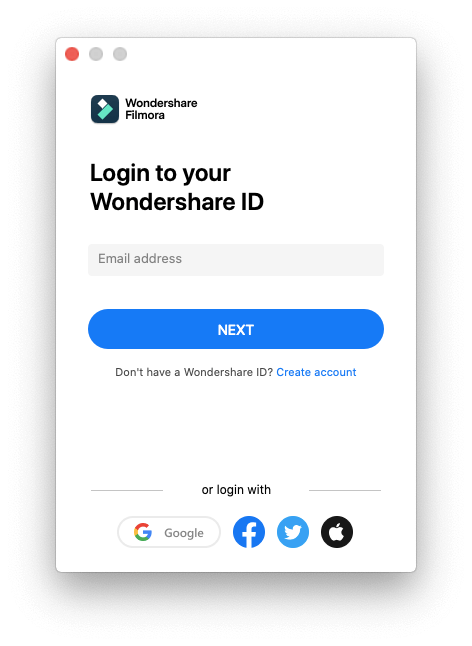Click the grayed-out zoom window button
The height and width of the screenshot is (646, 472).
click(120, 54)
